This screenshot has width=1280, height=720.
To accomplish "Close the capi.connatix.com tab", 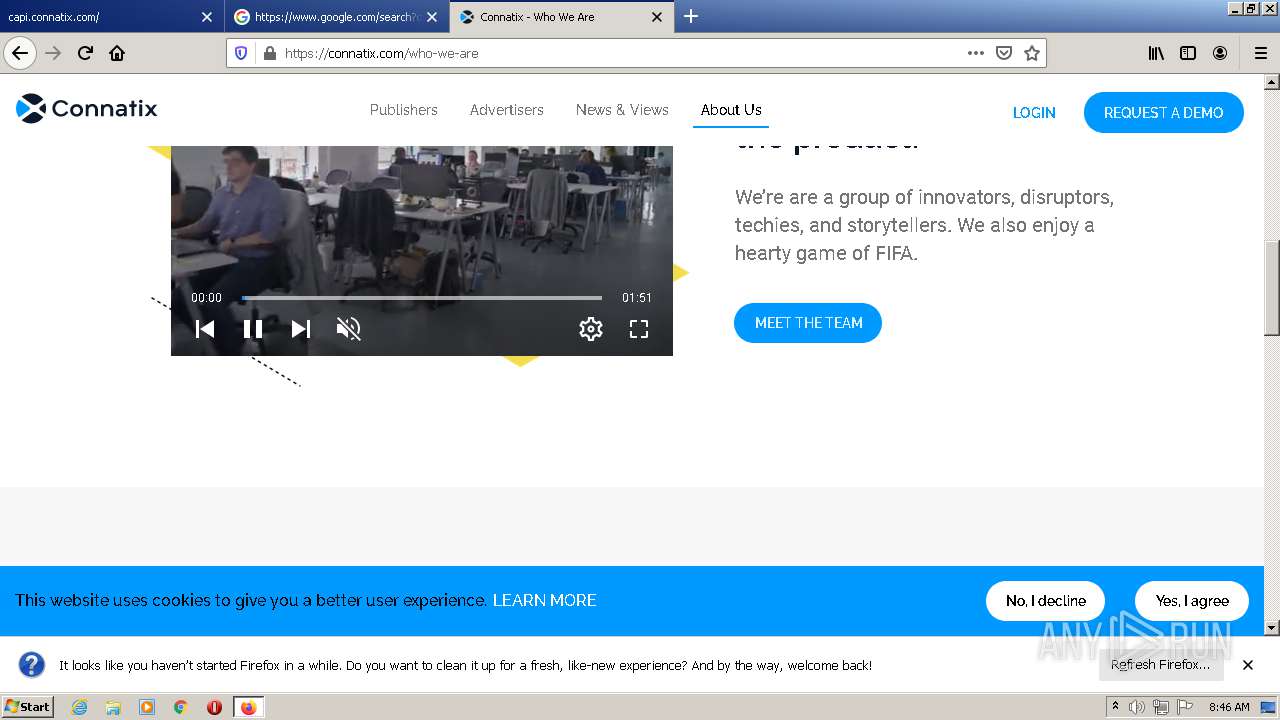I will [207, 17].
